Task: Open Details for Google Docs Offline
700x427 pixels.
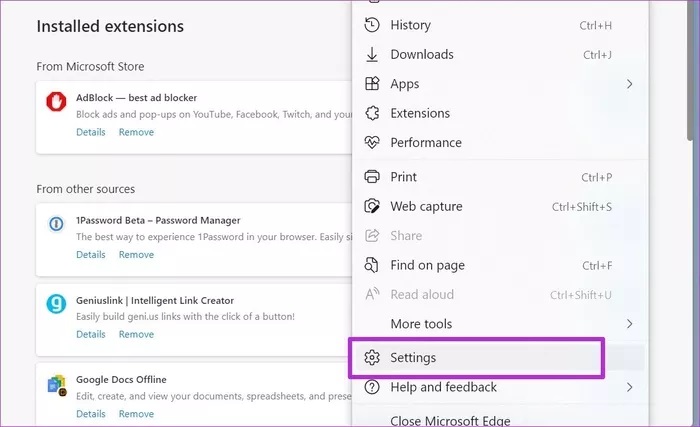Action: [90, 414]
